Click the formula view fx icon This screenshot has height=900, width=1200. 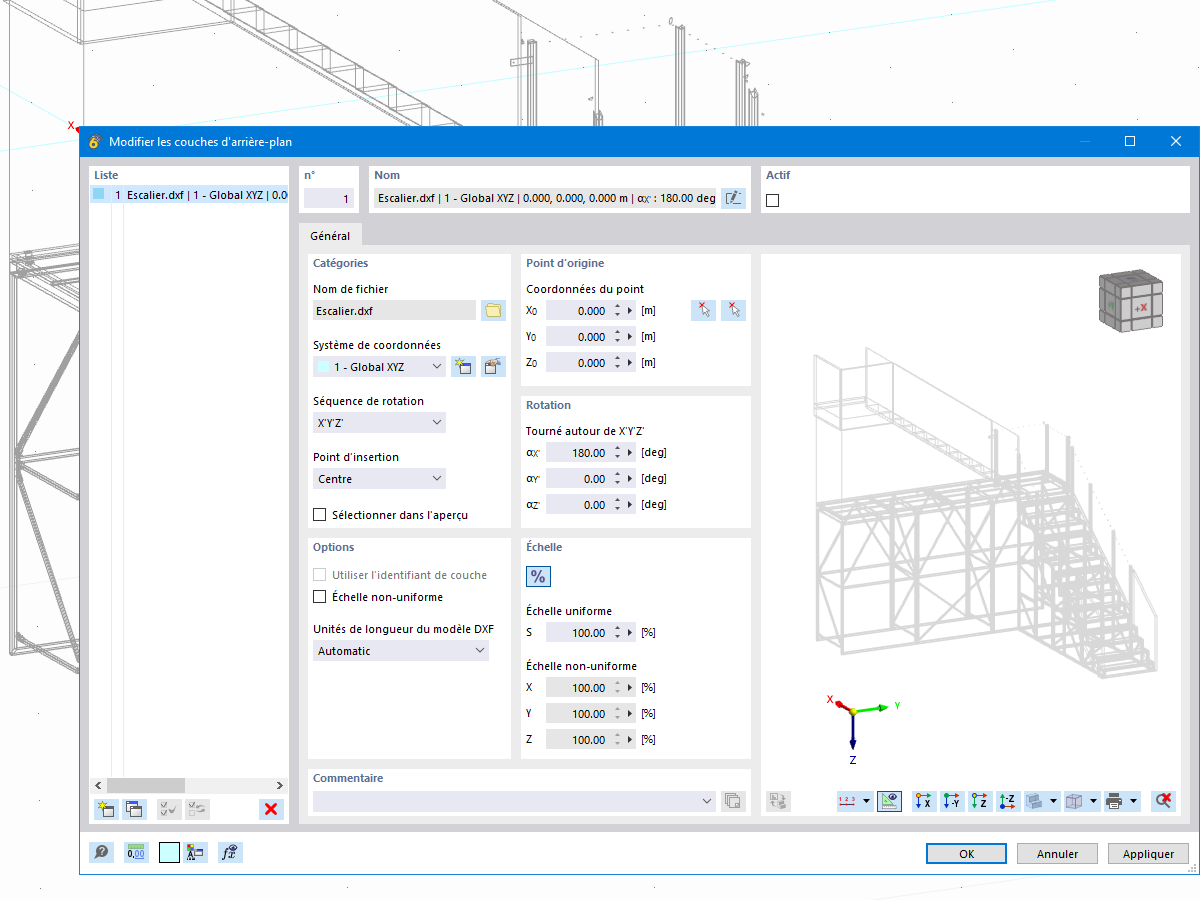tap(230, 853)
